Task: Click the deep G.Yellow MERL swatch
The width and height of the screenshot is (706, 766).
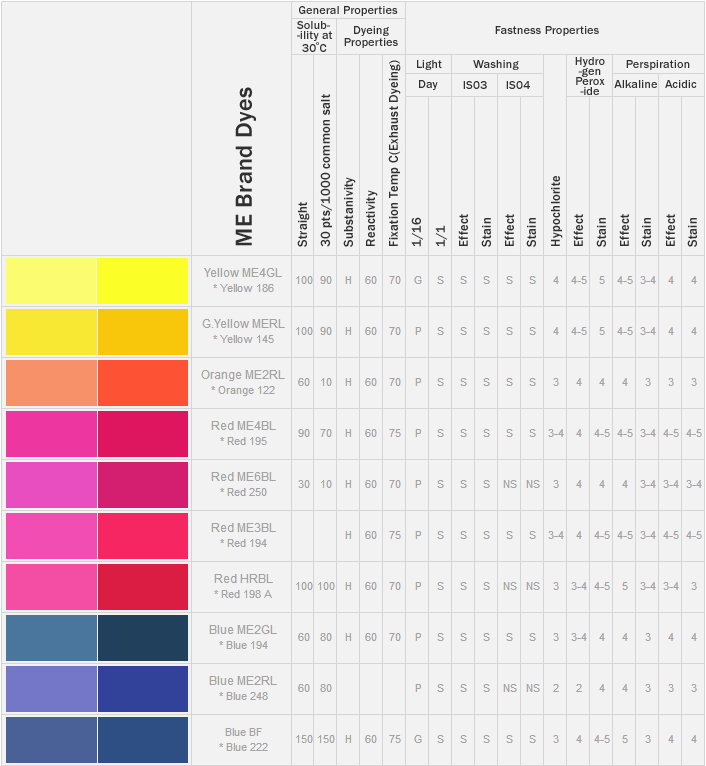Action: (143, 332)
